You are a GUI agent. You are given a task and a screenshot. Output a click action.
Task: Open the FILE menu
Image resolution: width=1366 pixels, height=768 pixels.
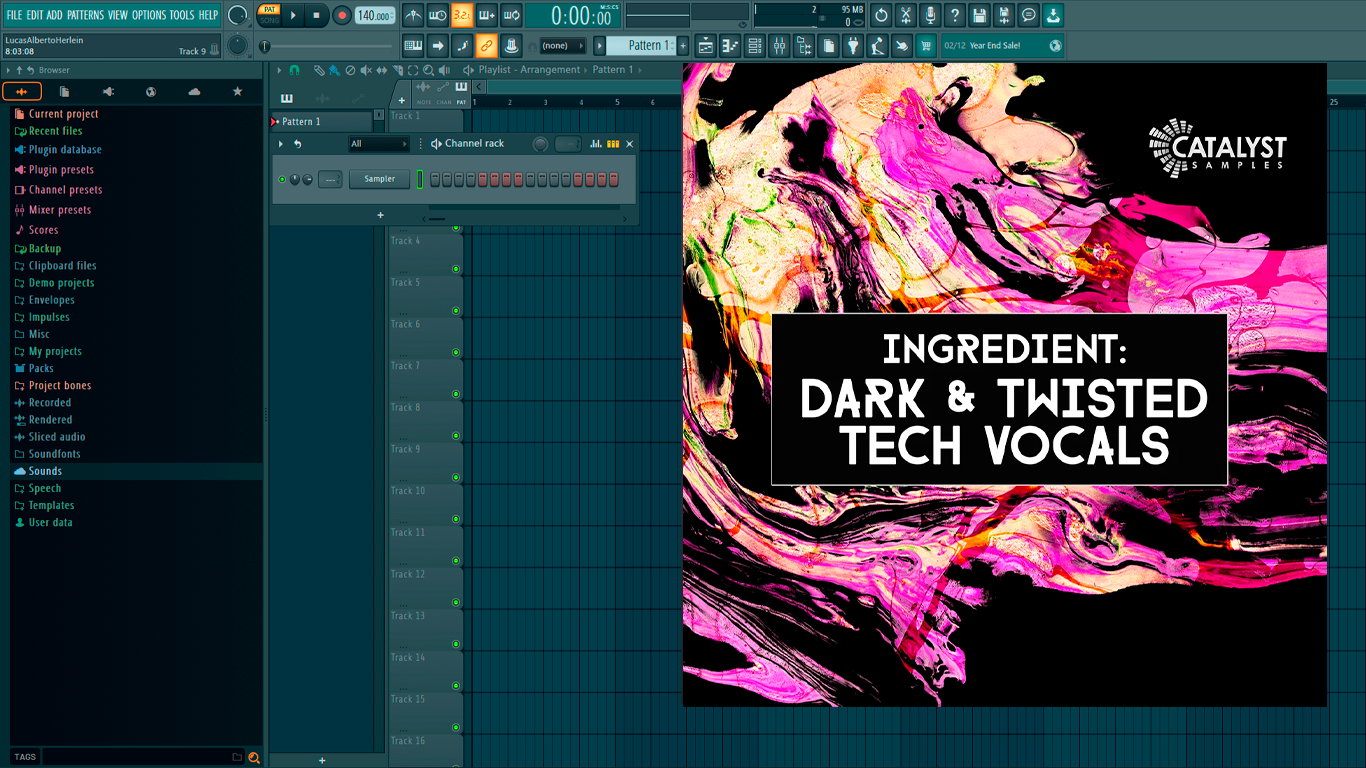pyautogui.click(x=14, y=15)
